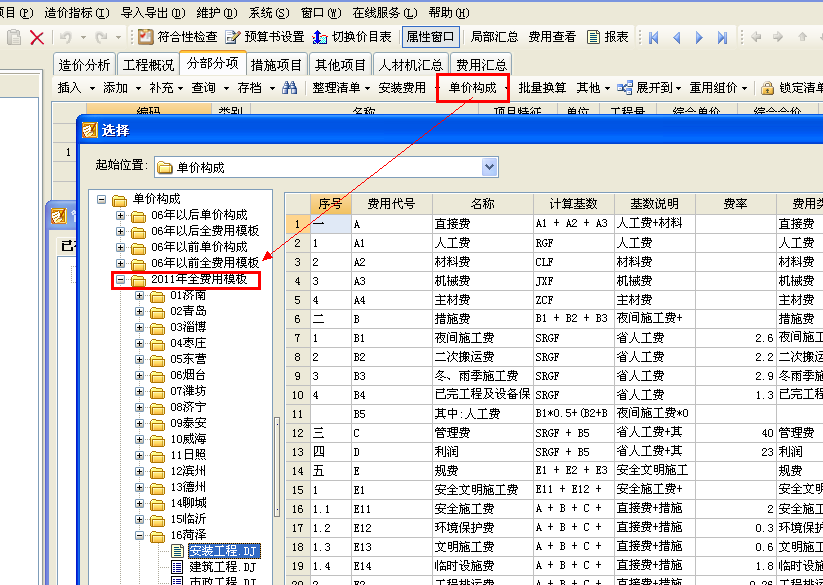Screen dimensions: 823x585
Task: Toggle the 属性窗口 button
Action: coord(430,37)
